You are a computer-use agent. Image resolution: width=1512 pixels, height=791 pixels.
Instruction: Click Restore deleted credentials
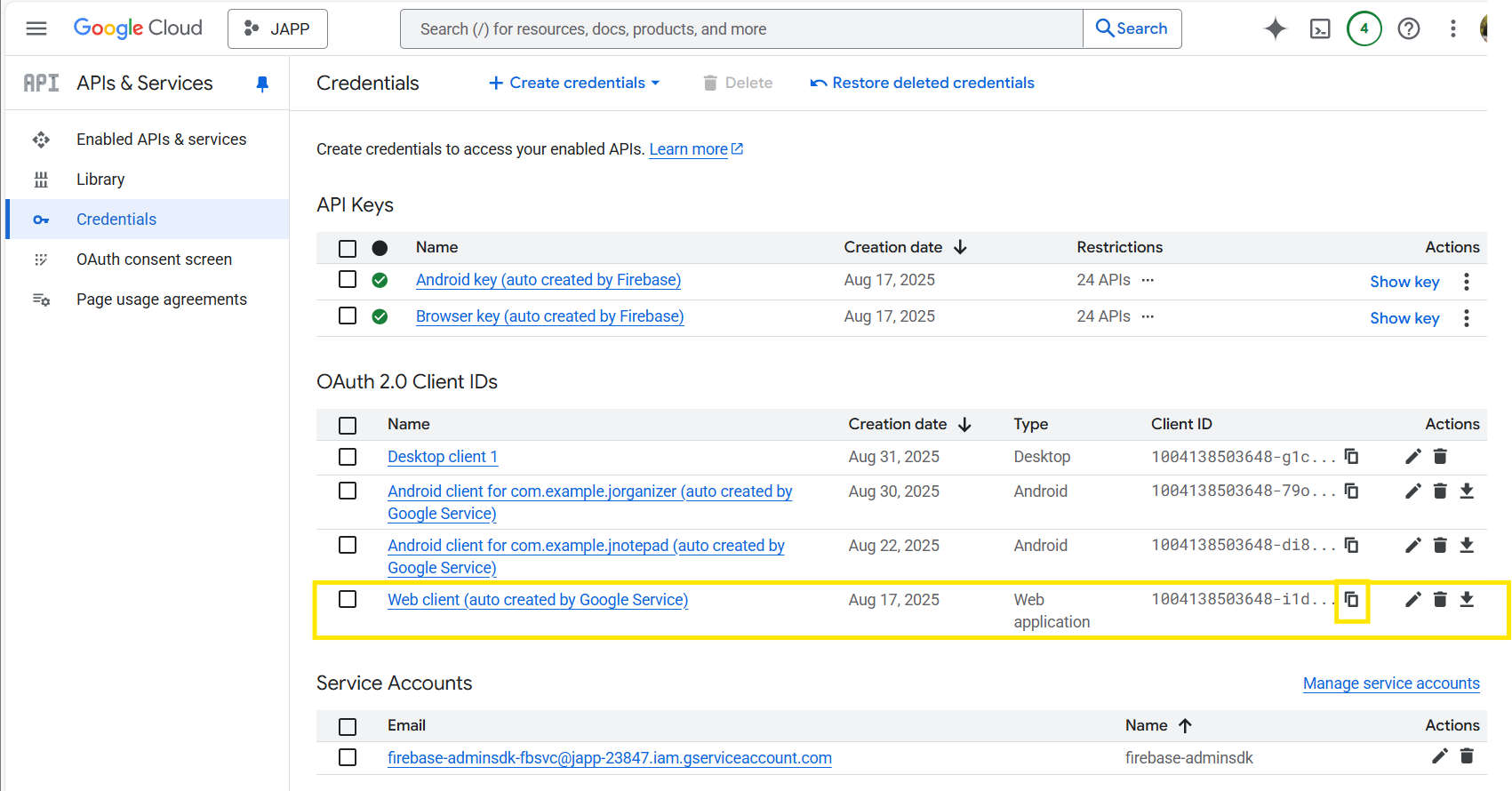(922, 83)
